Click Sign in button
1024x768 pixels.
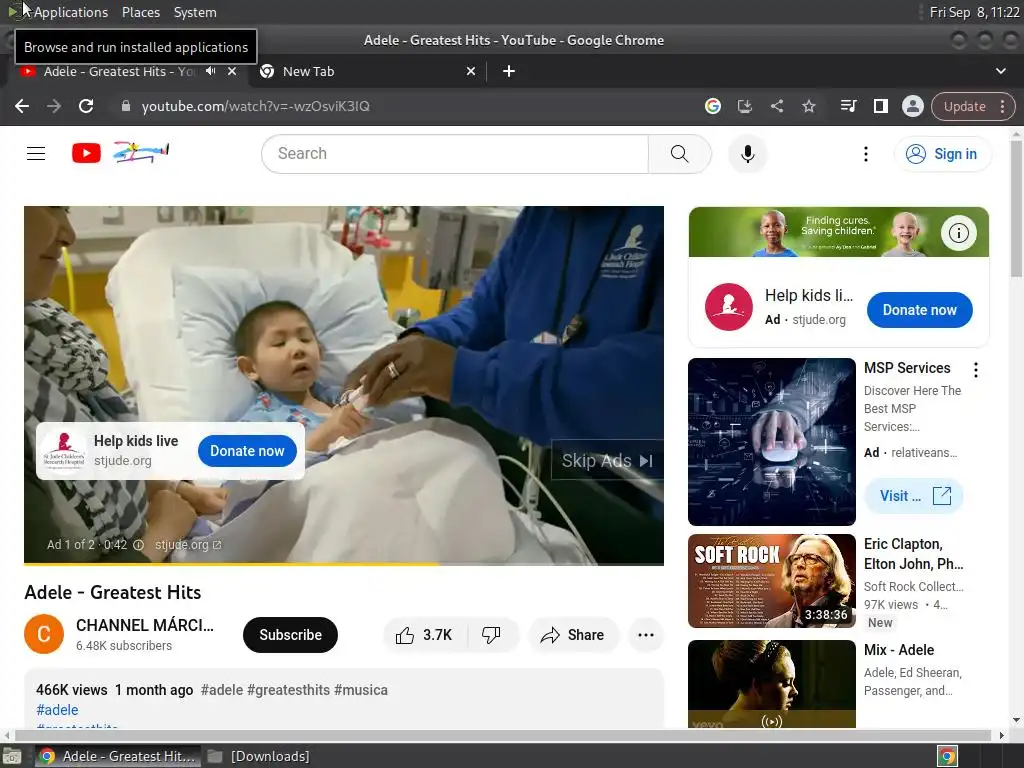[x=942, y=154]
